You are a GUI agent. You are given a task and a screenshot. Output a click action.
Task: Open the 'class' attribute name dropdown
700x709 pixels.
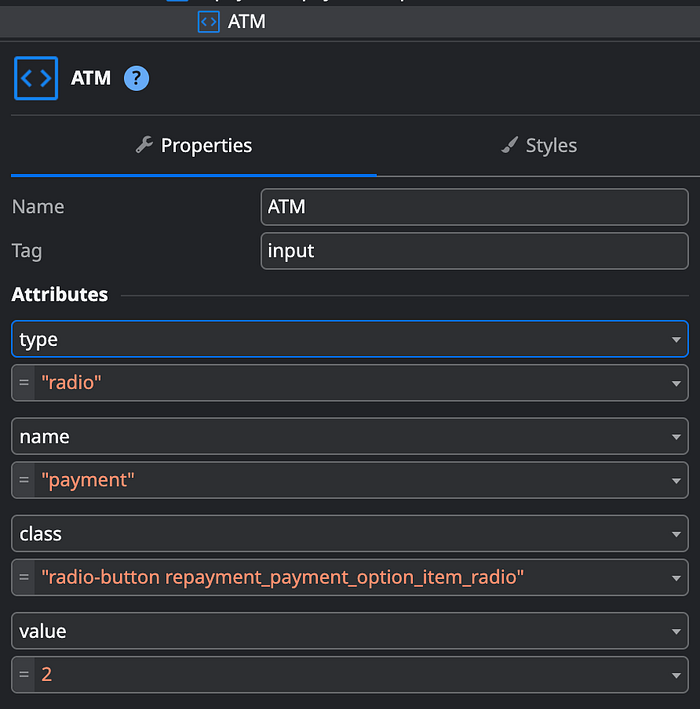click(x=677, y=534)
